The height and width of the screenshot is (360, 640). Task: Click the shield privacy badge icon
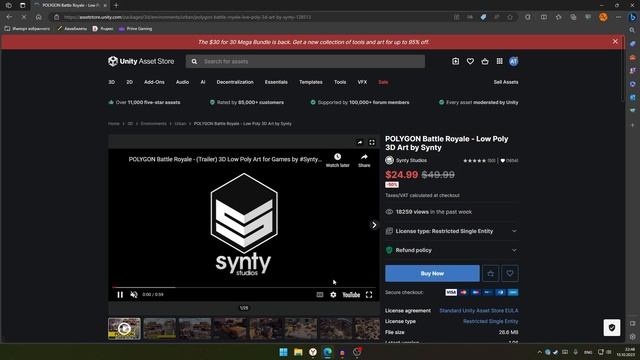612,327
